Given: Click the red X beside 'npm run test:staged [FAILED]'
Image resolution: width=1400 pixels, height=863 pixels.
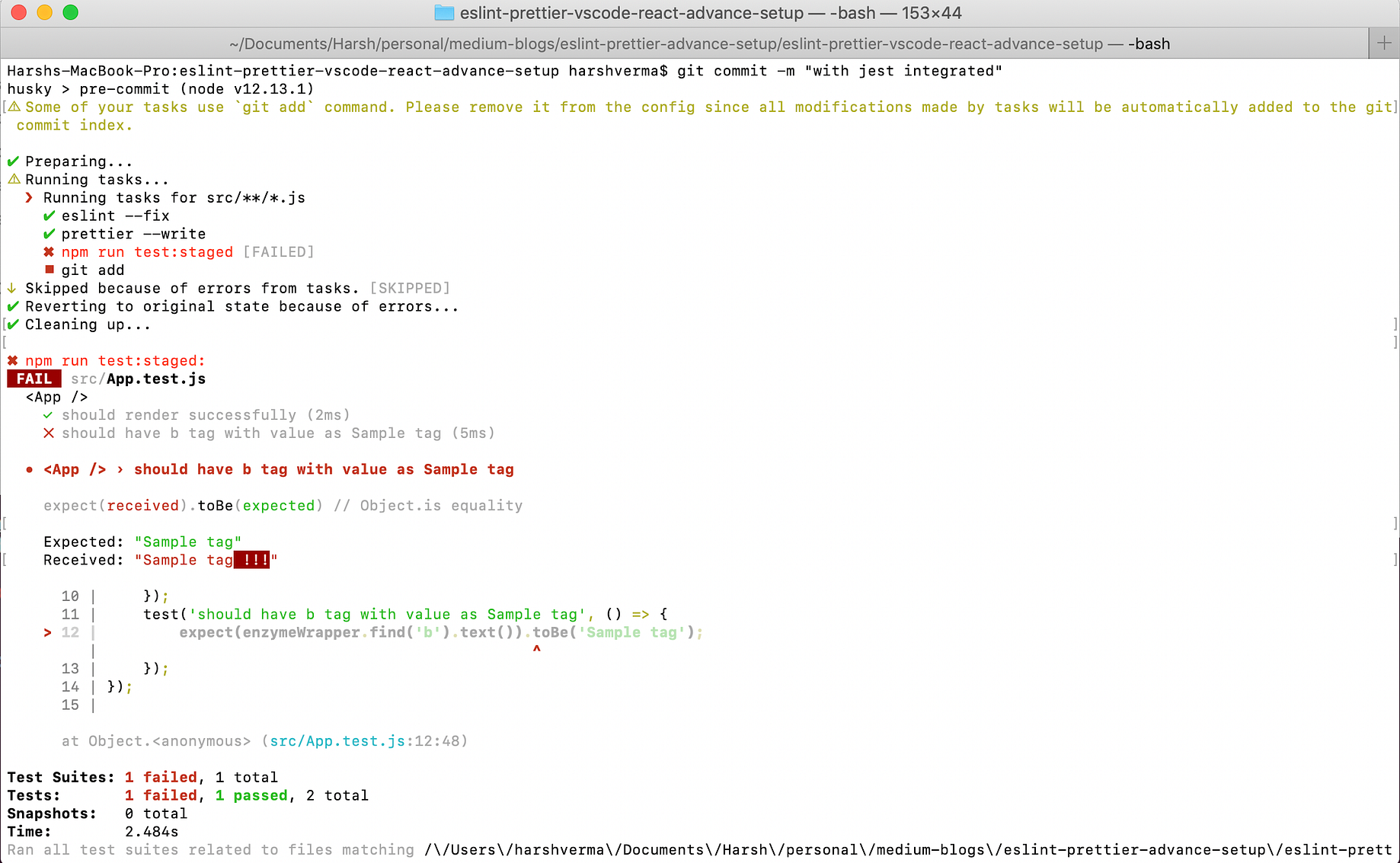Looking at the screenshot, I should click(49, 252).
